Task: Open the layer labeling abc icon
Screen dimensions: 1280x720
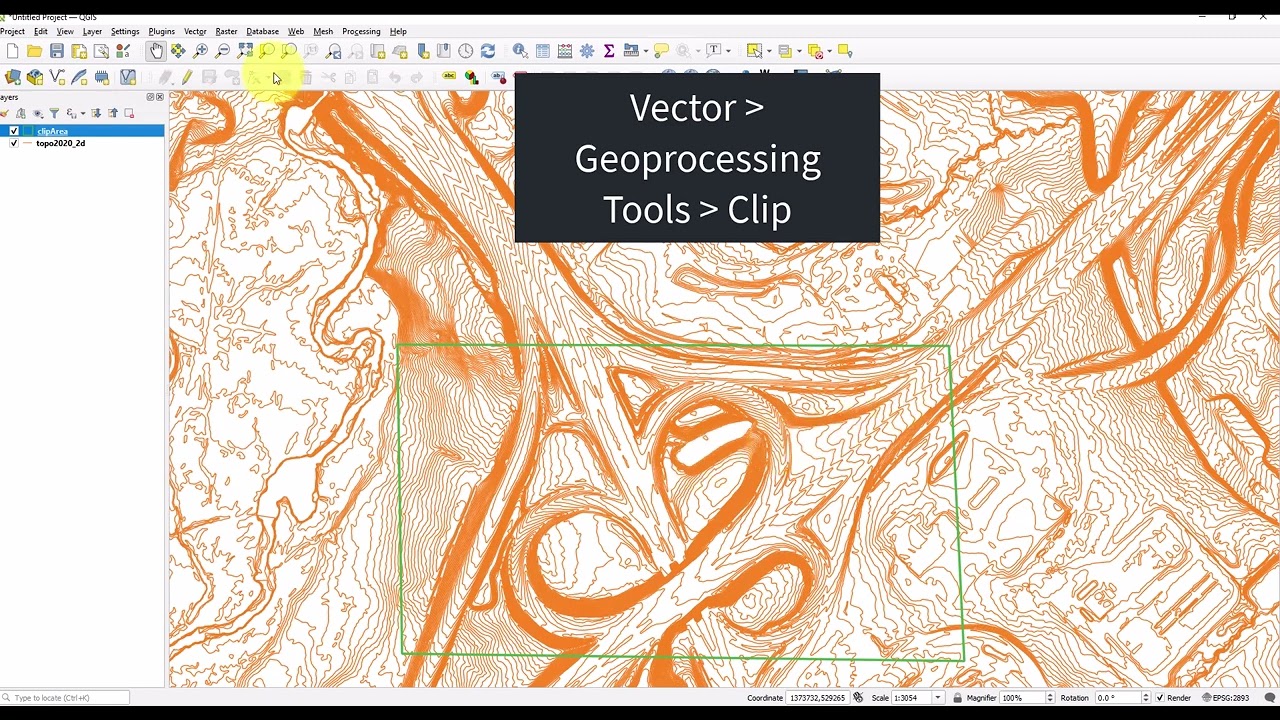Action: pyautogui.click(x=449, y=77)
